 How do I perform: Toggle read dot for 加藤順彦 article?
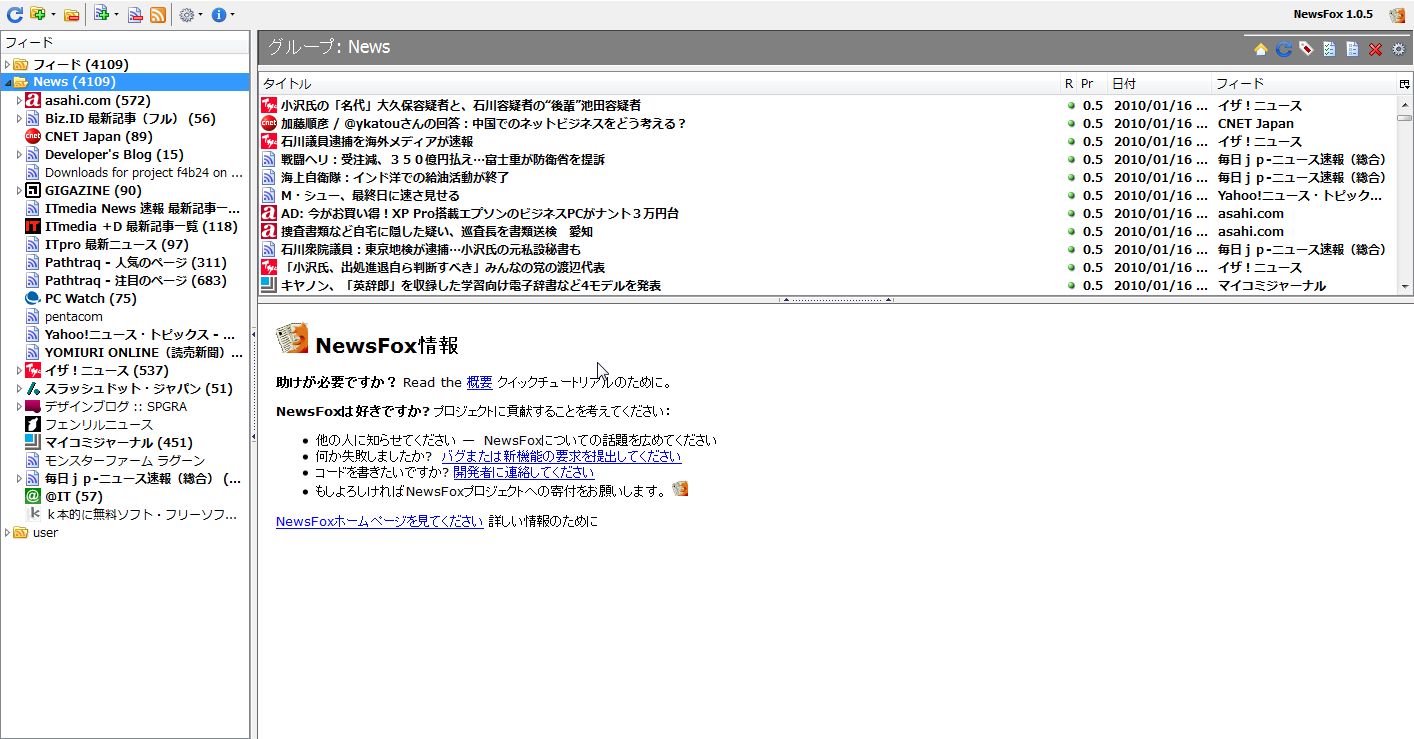(1070, 124)
